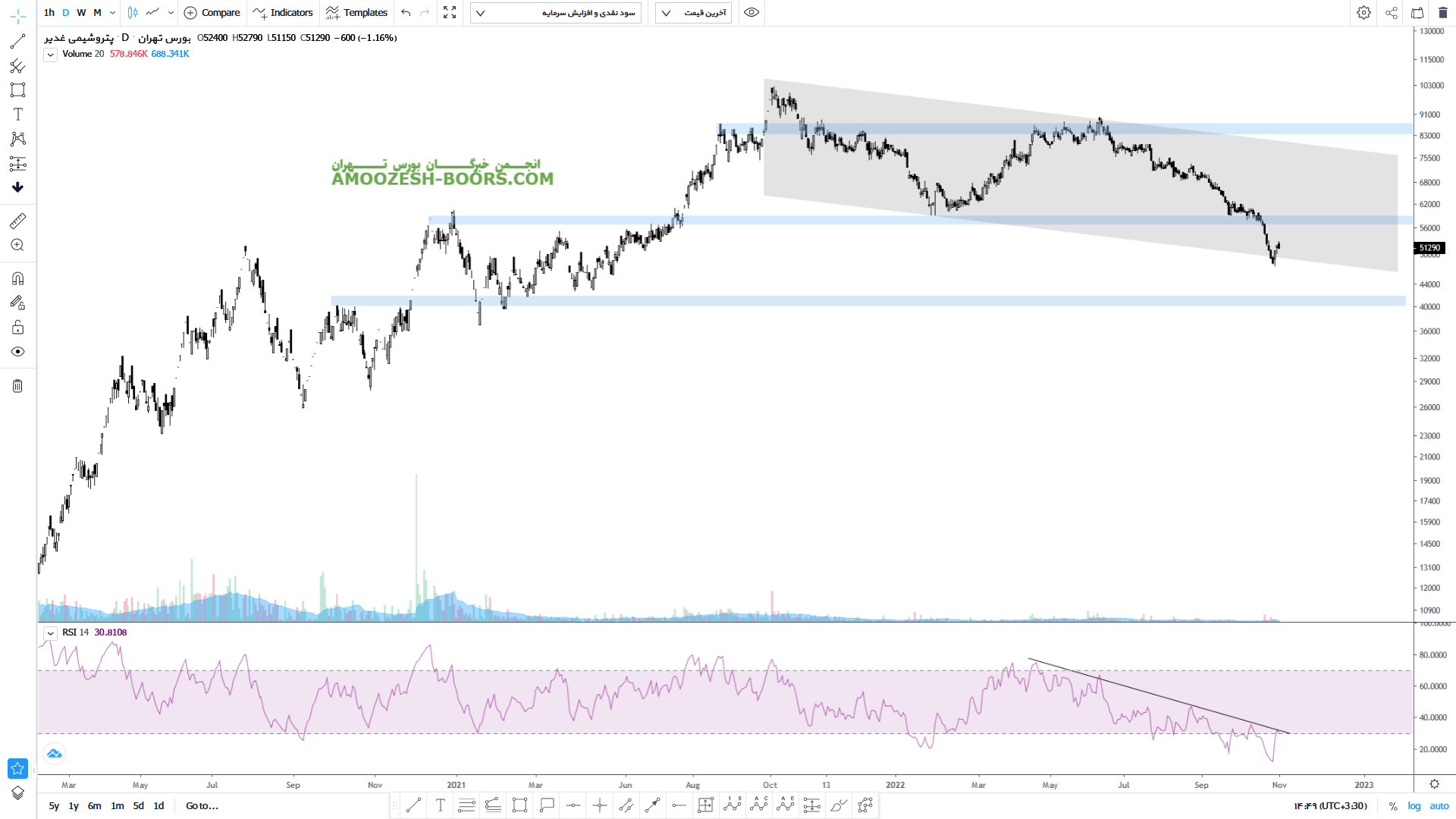This screenshot has width=1456, height=819.
Task: Click the Compare button
Action: coord(212,13)
